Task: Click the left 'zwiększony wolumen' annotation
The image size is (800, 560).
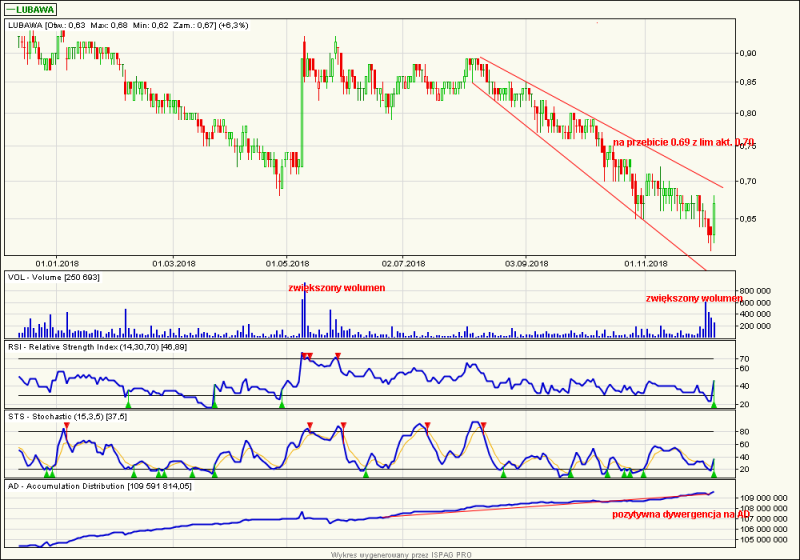Action: (x=336, y=288)
